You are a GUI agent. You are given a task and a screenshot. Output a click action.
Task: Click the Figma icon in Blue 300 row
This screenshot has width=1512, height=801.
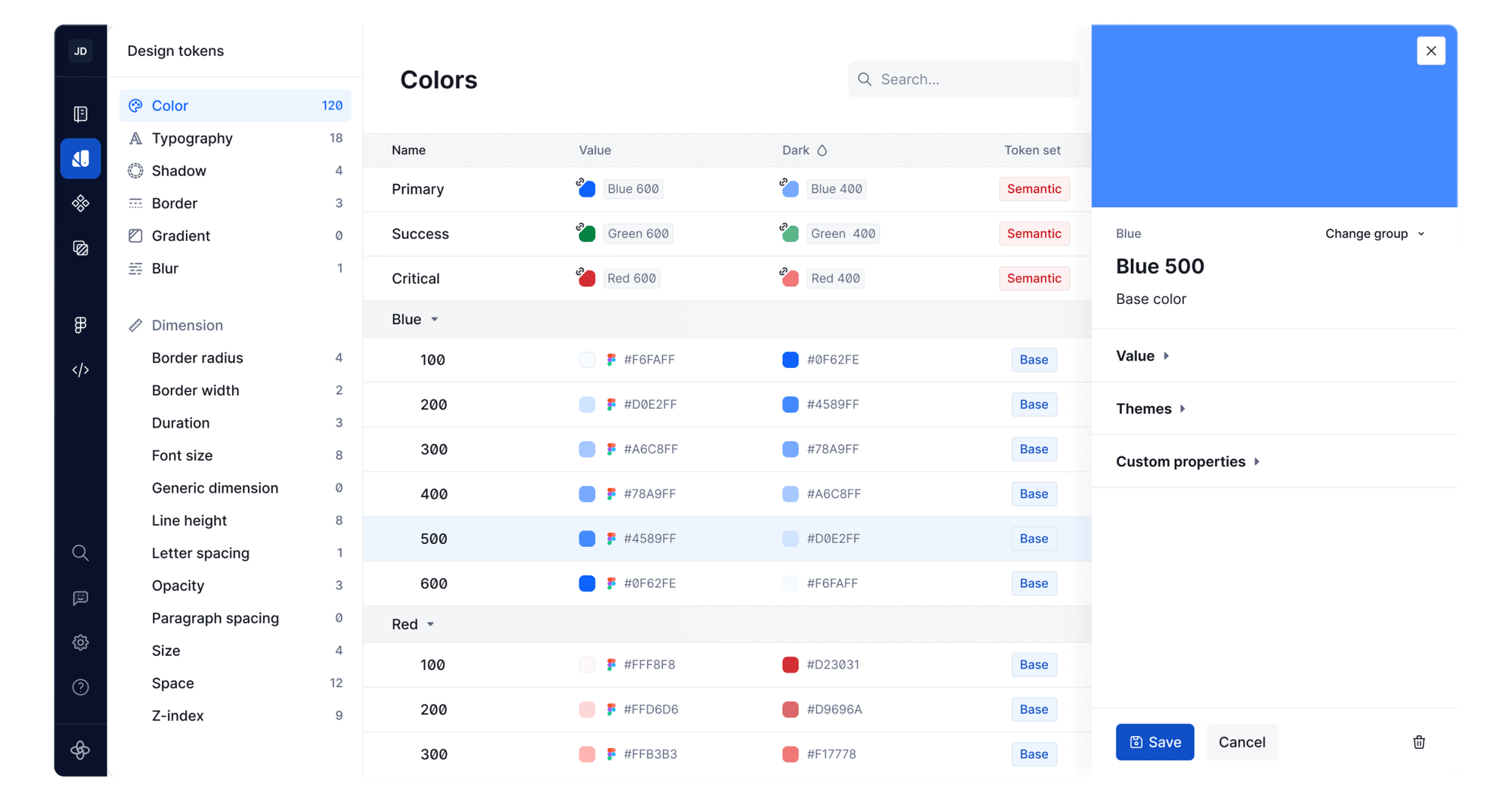pyautogui.click(x=611, y=450)
